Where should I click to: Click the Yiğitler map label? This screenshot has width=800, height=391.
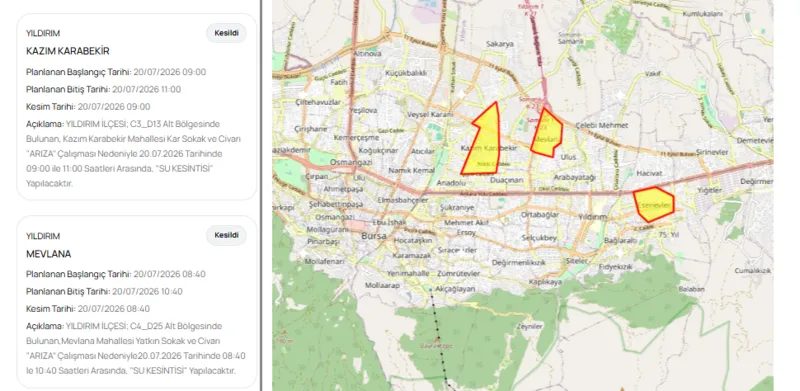coord(710,190)
